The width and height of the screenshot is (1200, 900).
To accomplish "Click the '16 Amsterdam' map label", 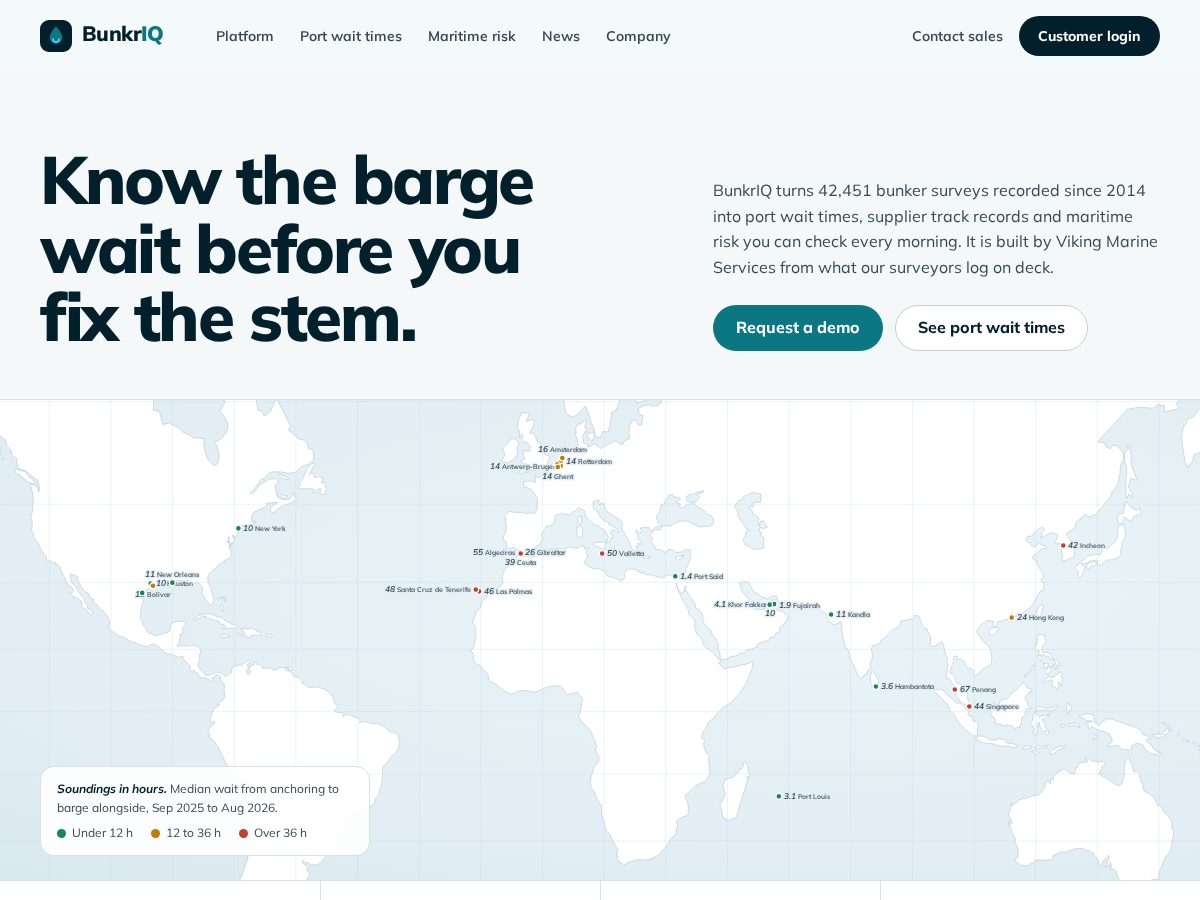I will point(563,449).
